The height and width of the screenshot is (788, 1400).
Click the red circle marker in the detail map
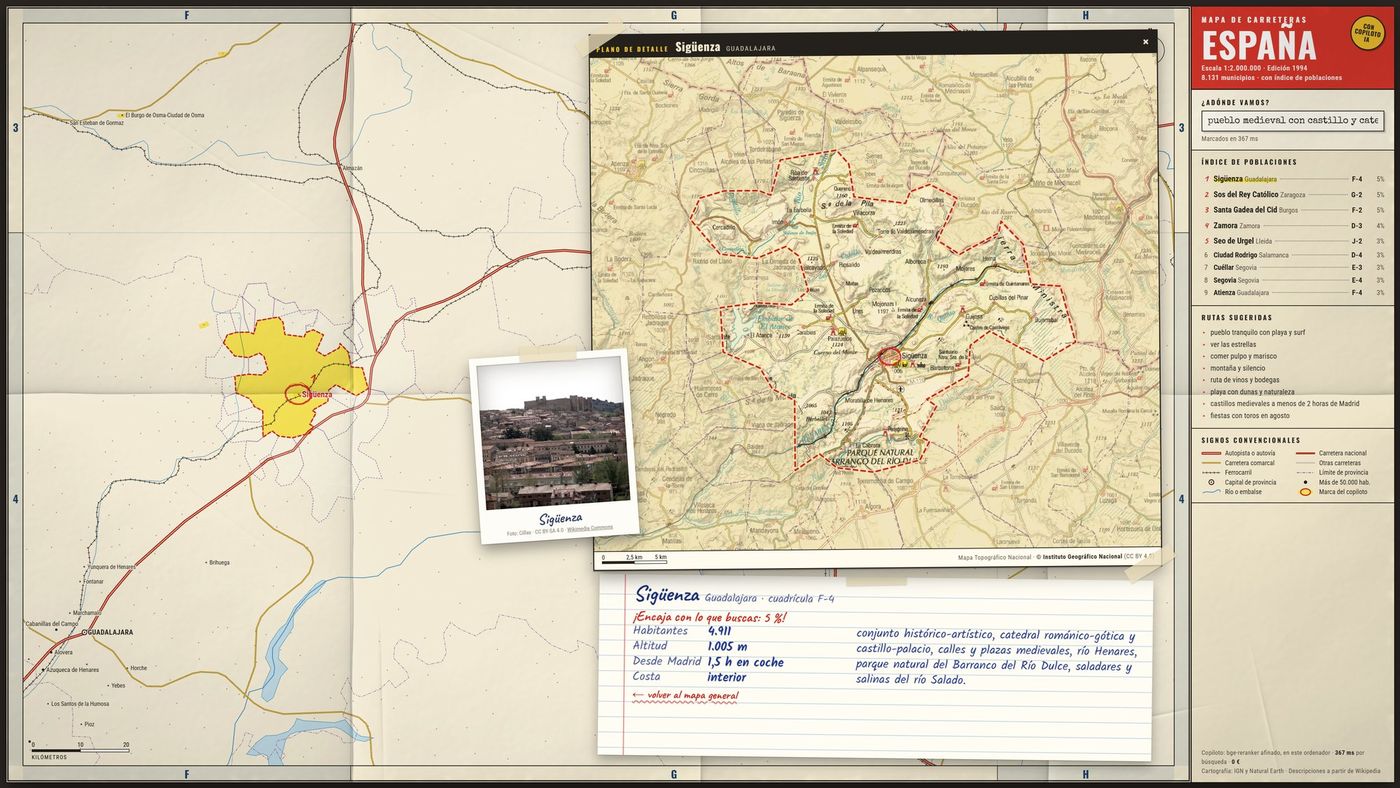point(890,355)
